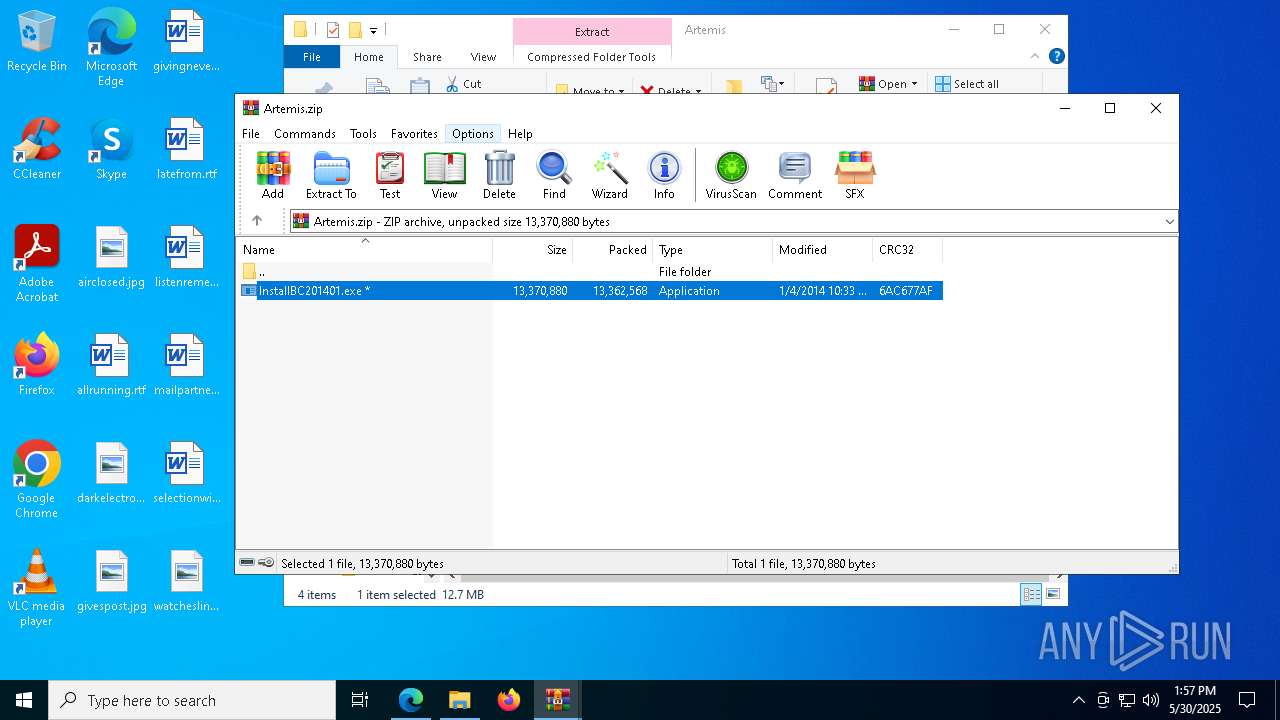Show archive Info
The image size is (1280, 720).
click(664, 175)
